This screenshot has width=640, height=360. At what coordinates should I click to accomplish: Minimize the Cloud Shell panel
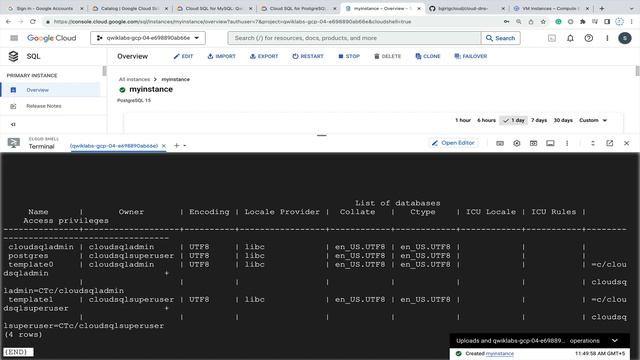click(593, 143)
